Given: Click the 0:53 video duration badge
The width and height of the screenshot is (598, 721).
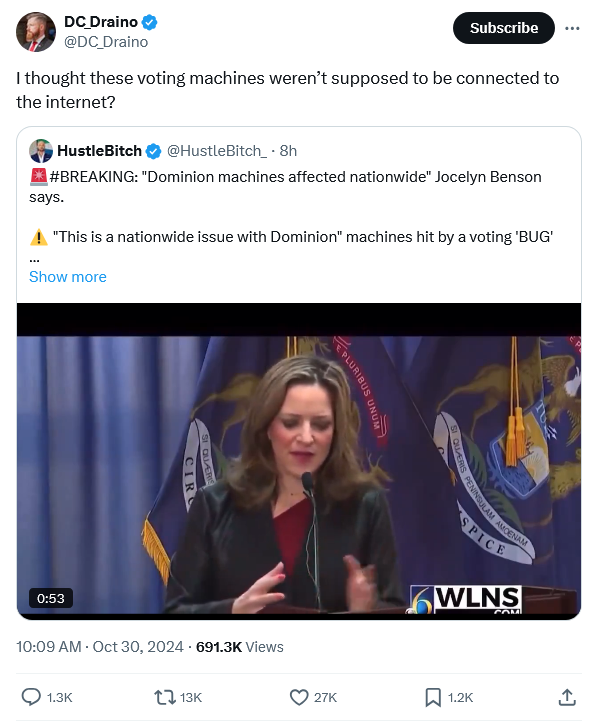Looking at the screenshot, I should tap(51, 598).
